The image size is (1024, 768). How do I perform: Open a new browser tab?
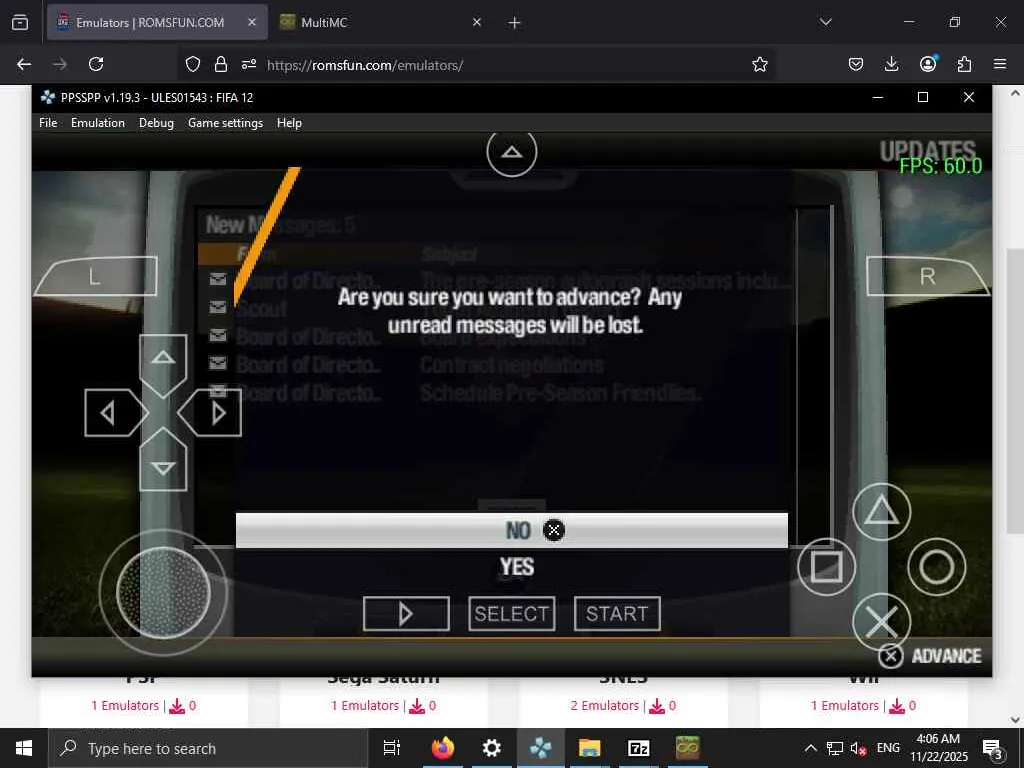[x=515, y=22]
